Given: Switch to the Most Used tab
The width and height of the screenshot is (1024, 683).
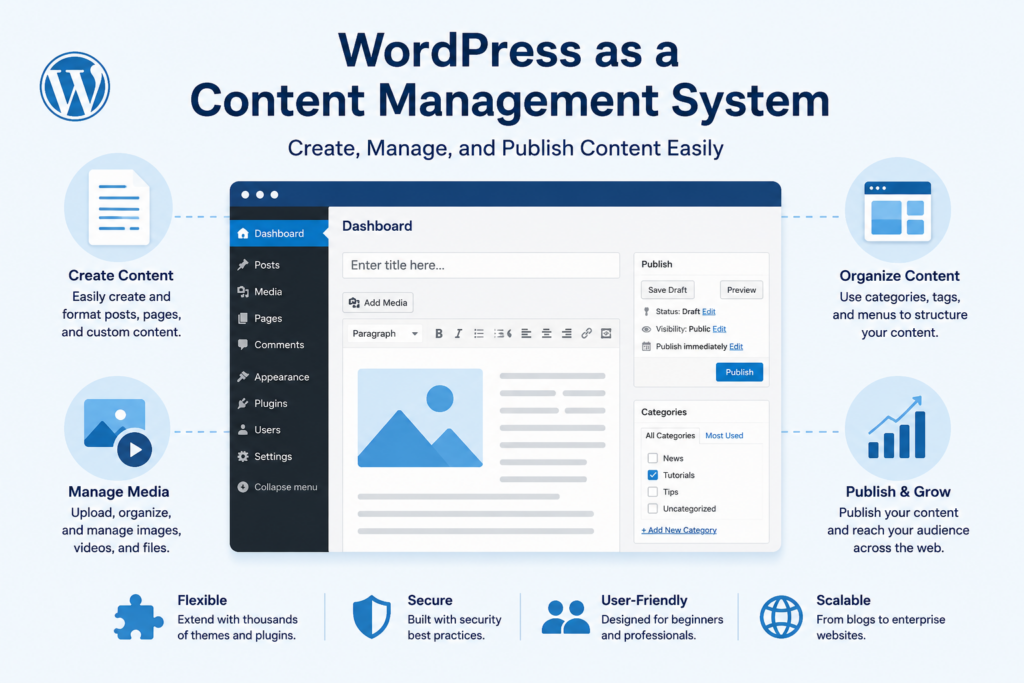Looking at the screenshot, I should click(x=724, y=436).
